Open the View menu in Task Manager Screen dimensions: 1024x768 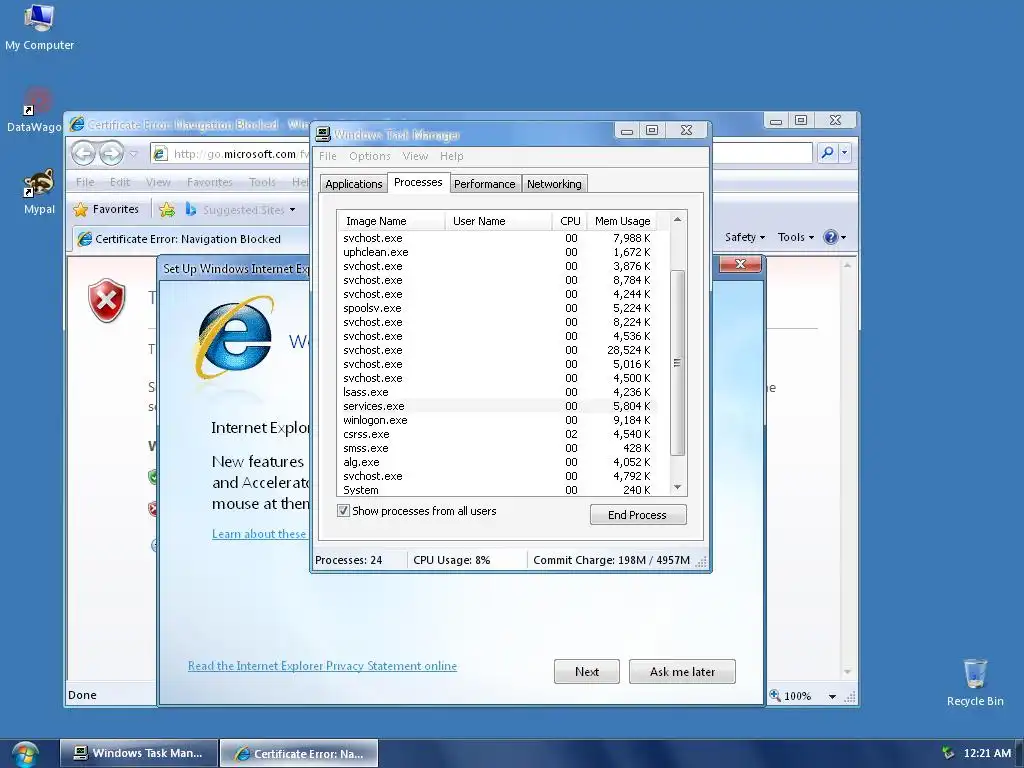(415, 156)
